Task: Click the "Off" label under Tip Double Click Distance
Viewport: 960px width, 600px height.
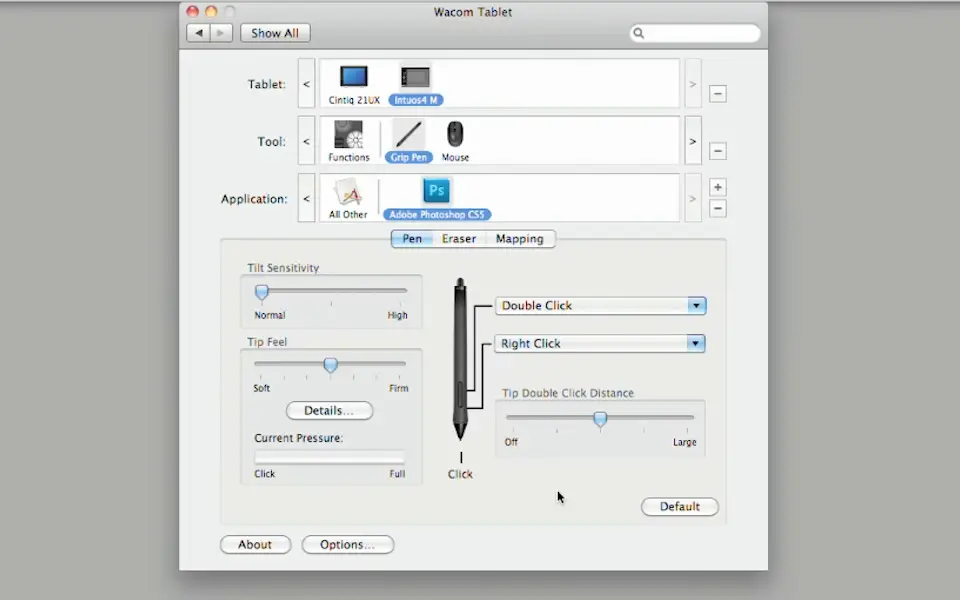Action: [x=511, y=442]
